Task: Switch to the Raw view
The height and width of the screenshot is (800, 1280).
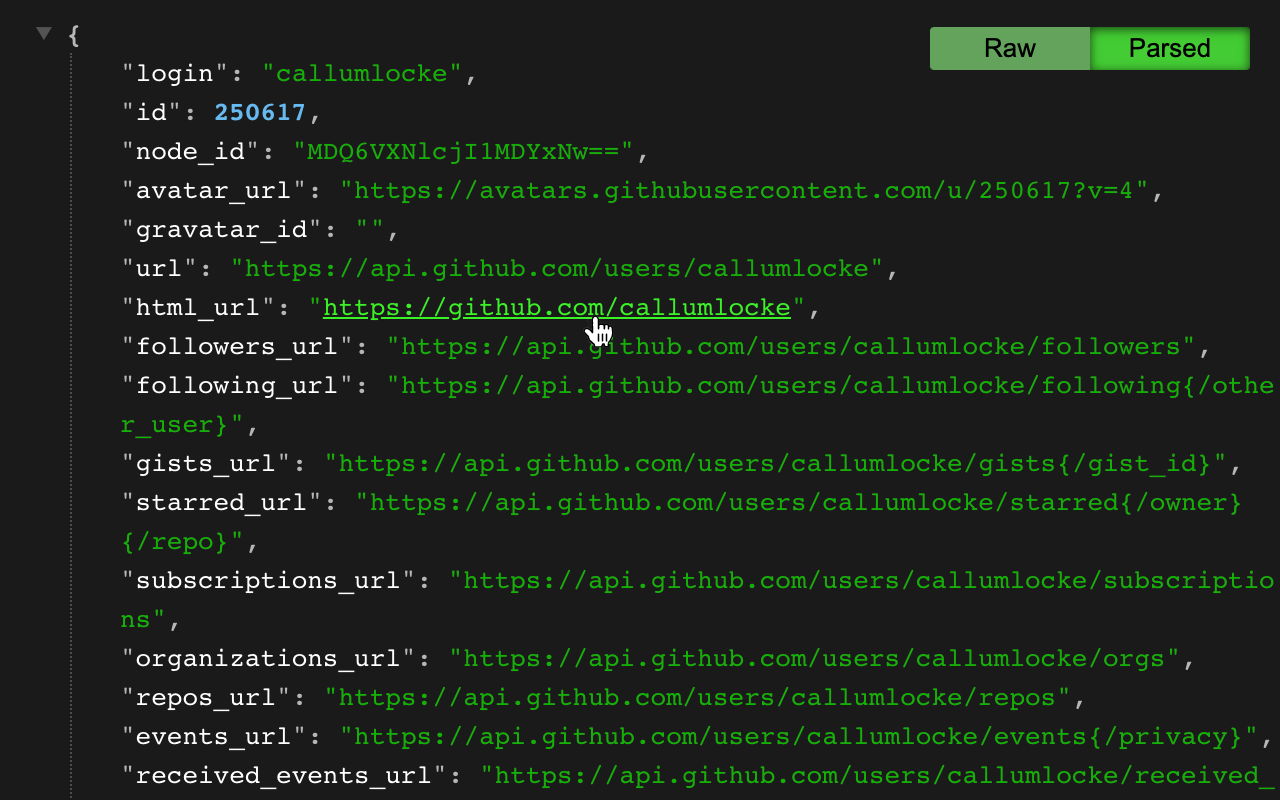Action: [1009, 48]
